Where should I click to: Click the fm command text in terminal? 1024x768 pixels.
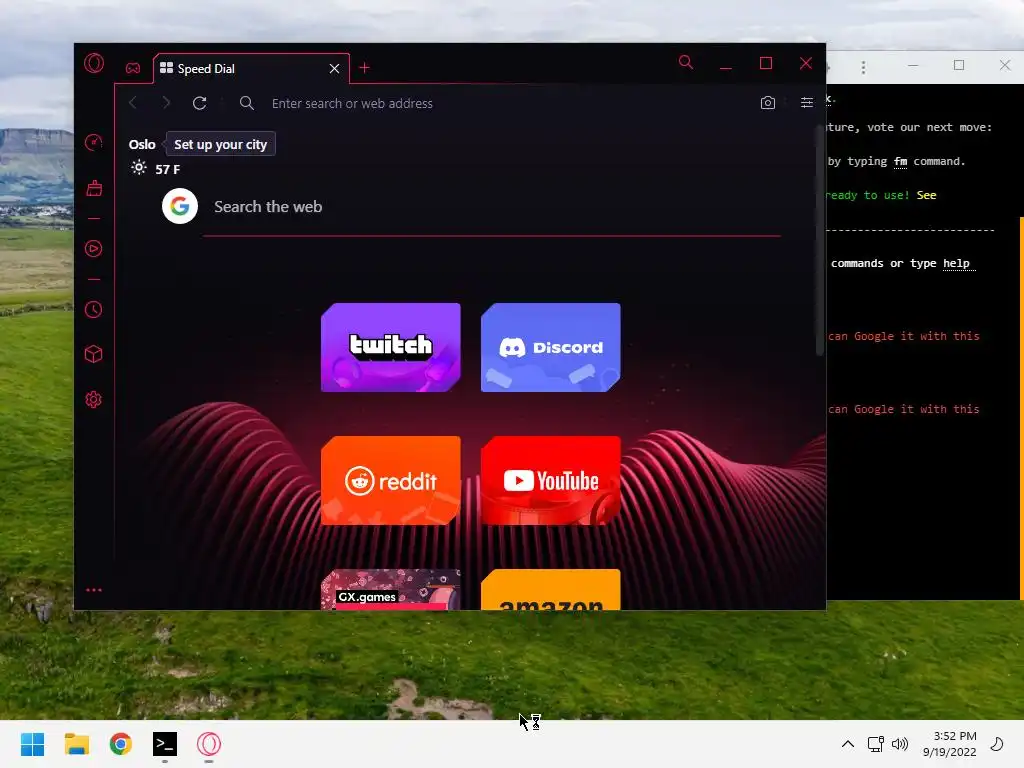901,161
